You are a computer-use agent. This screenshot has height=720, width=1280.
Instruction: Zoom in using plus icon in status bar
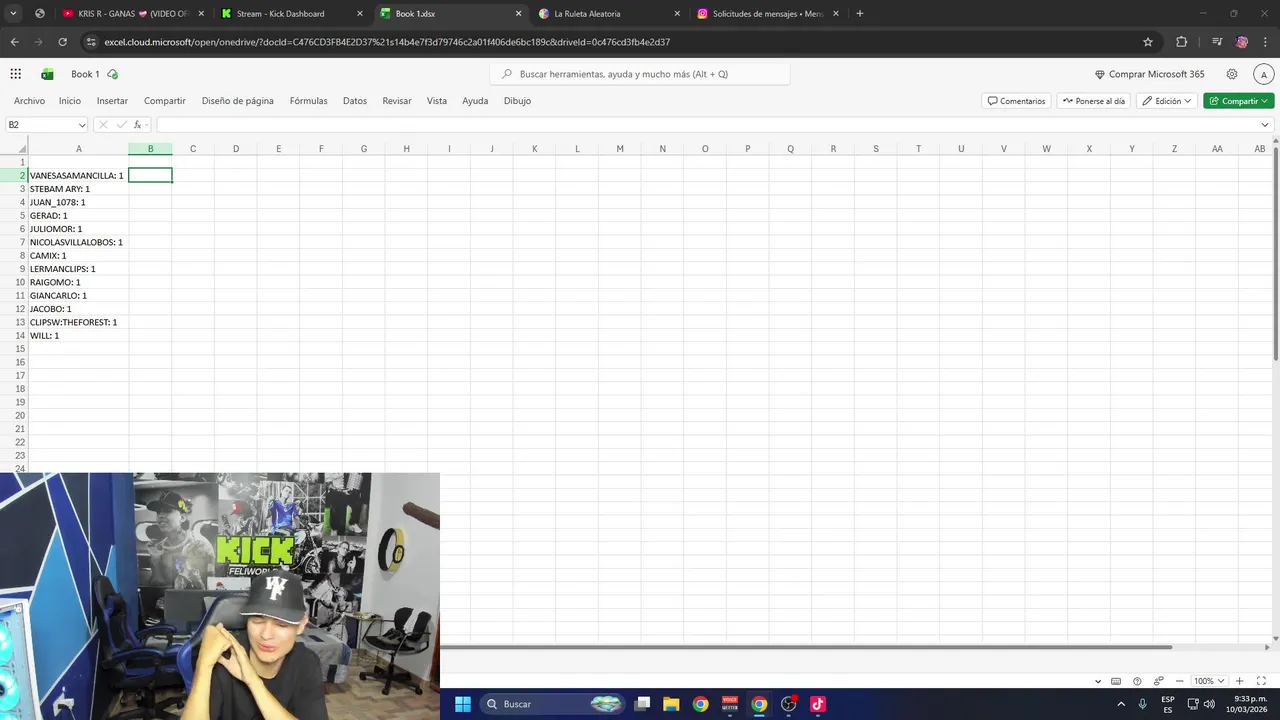tap(1240, 681)
